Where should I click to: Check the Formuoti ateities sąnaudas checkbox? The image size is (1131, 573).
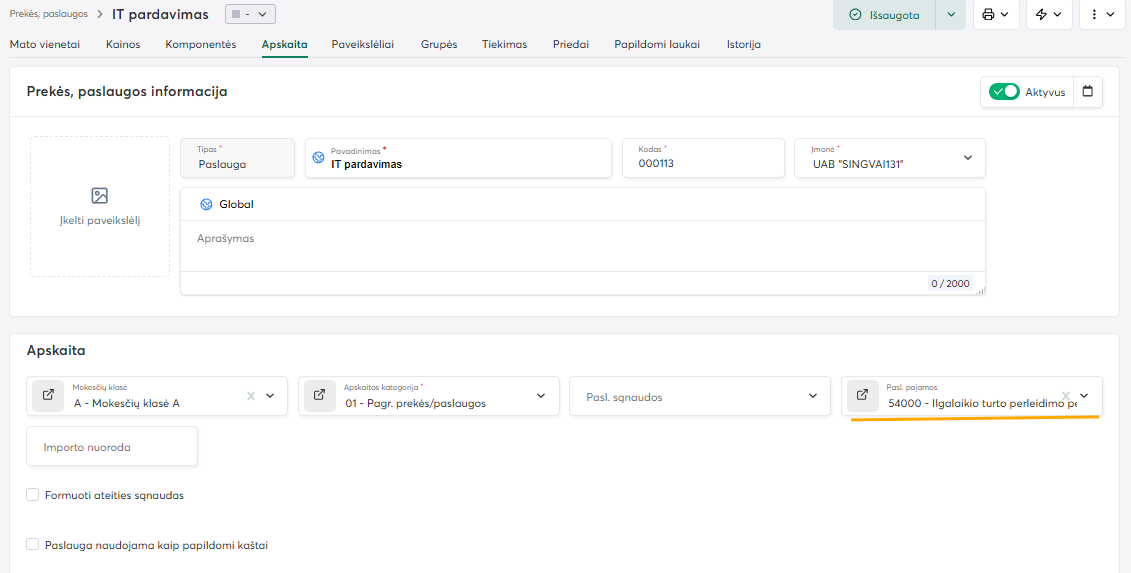tap(33, 495)
